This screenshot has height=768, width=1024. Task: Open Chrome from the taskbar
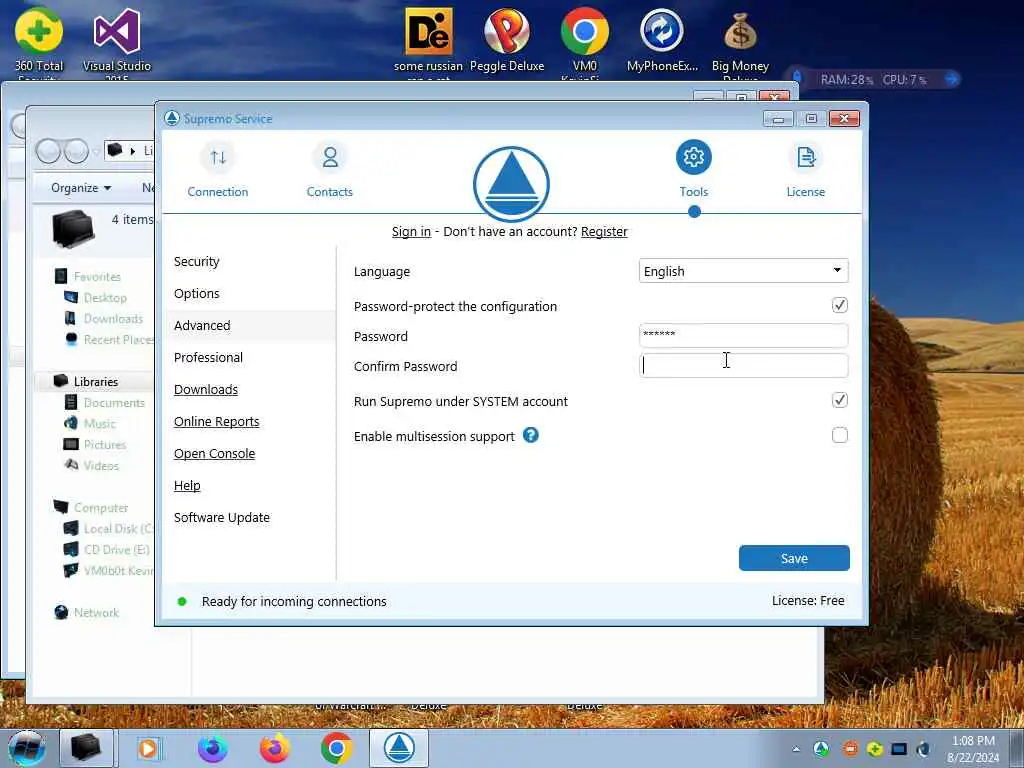[x=337, y=748]
